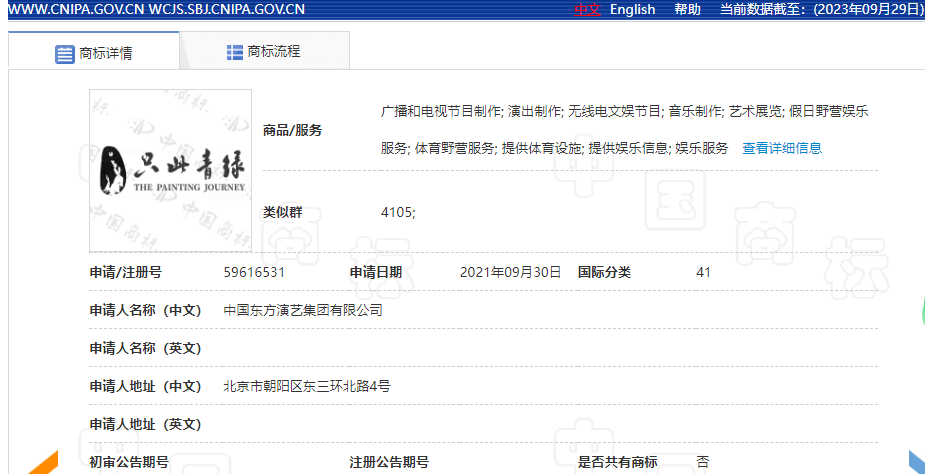The image size is (925, 474).
Task: Click the 商品/服务 label
Action: (293, 131)
